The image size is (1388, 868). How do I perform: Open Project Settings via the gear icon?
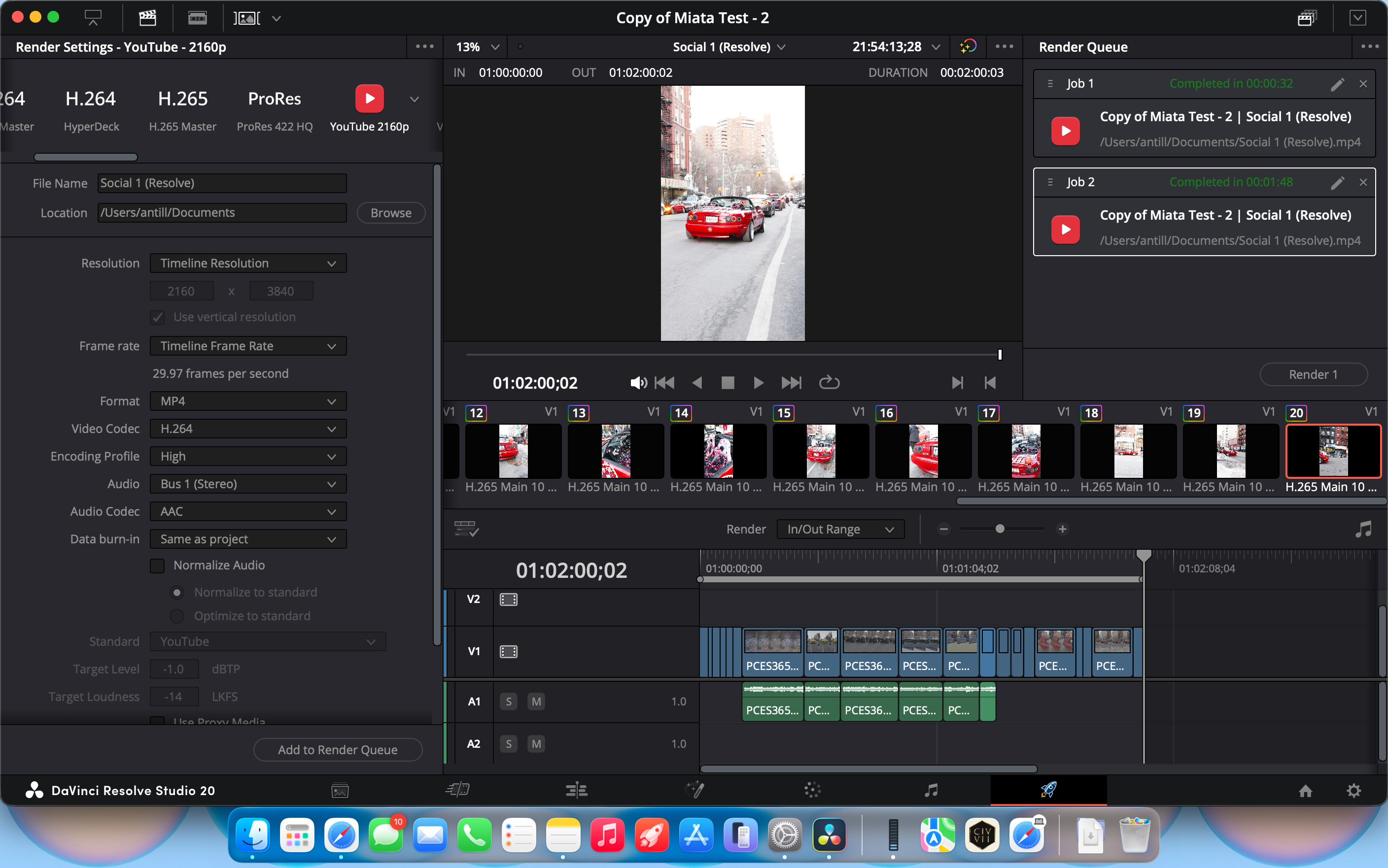1354,791
